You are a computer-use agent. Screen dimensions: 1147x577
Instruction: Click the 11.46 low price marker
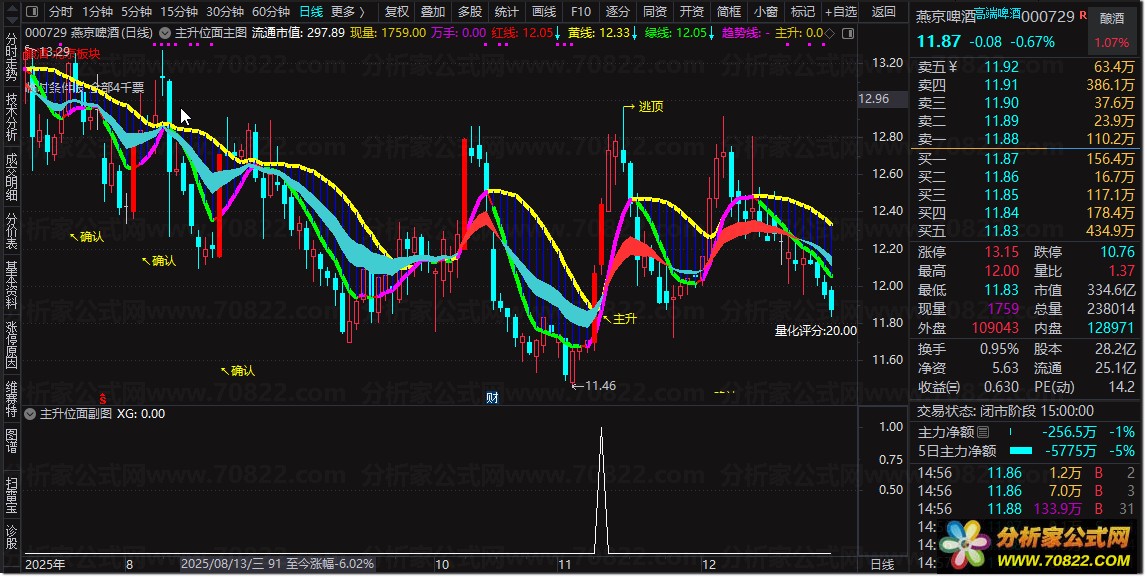(x=601, y=385)
